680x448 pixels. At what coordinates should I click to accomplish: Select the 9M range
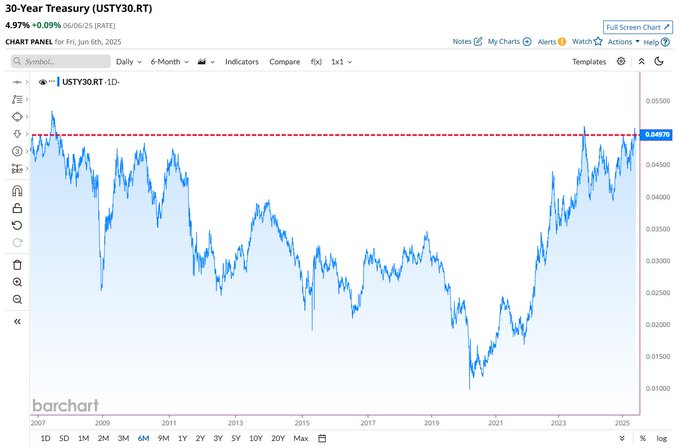163,438
